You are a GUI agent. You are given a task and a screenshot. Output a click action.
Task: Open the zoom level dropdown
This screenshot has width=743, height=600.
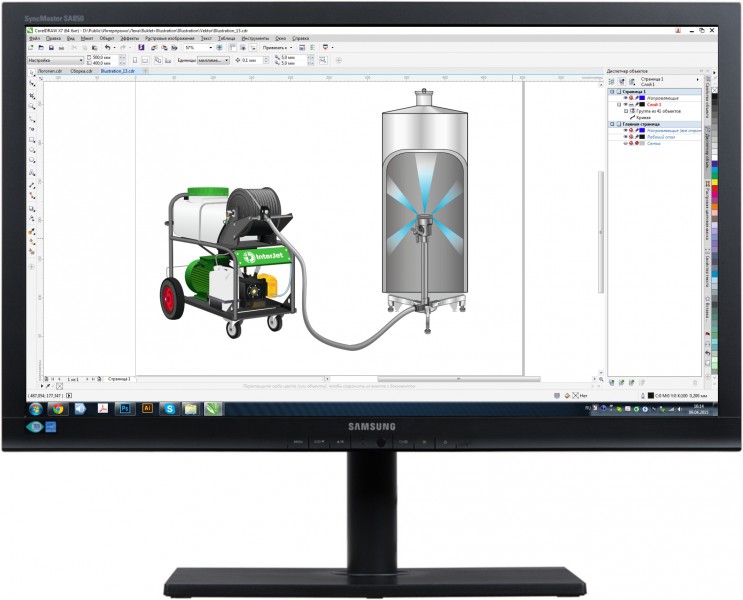pyautogui.click(x=210, y=47)
